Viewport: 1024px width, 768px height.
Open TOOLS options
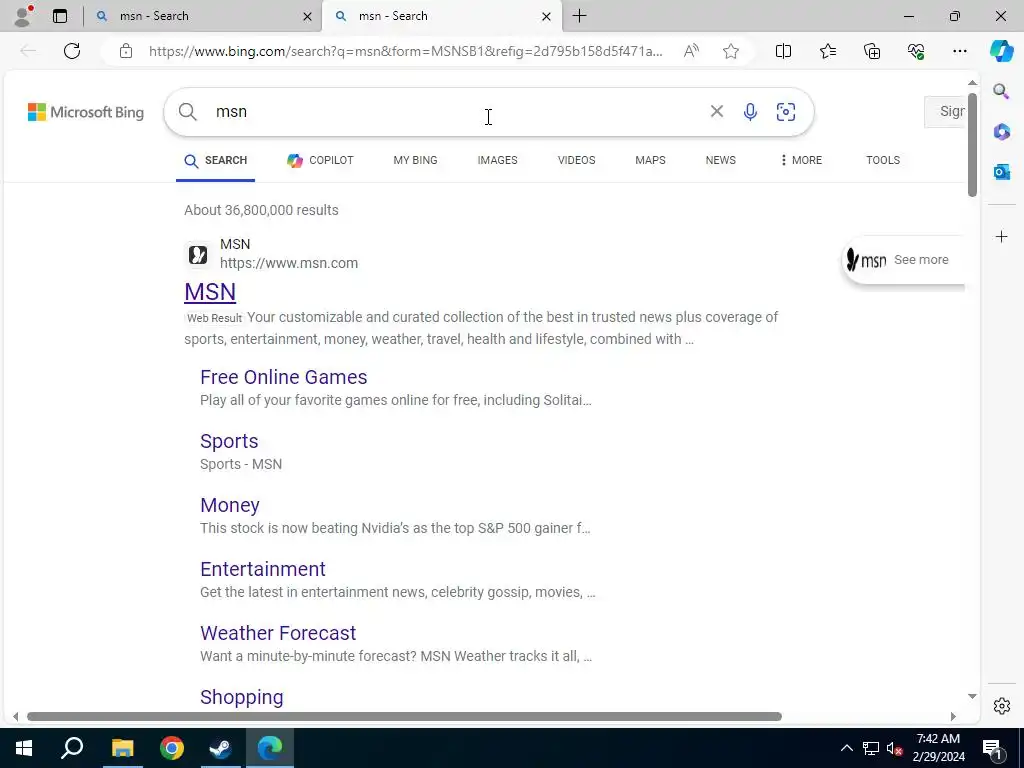click(882, 161)
